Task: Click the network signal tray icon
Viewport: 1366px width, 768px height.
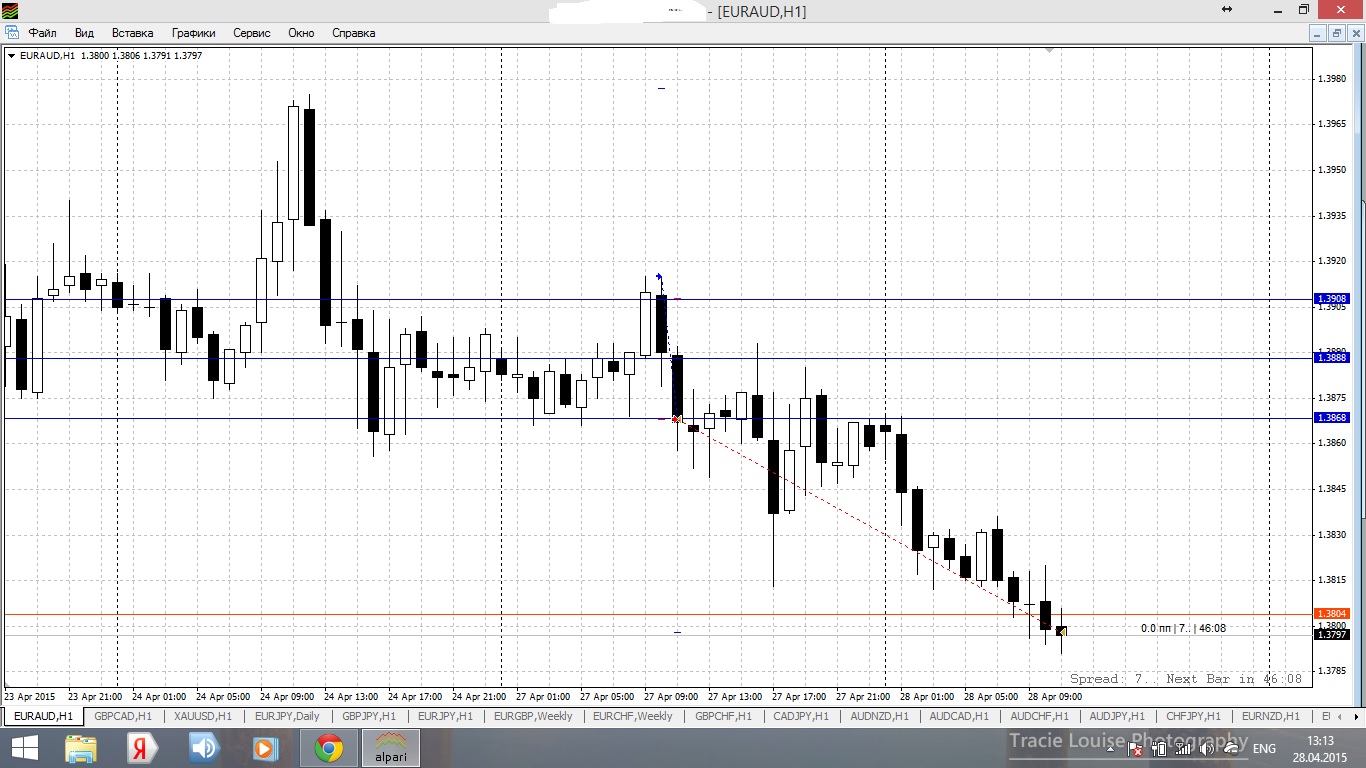Action: click(1183, 749)
